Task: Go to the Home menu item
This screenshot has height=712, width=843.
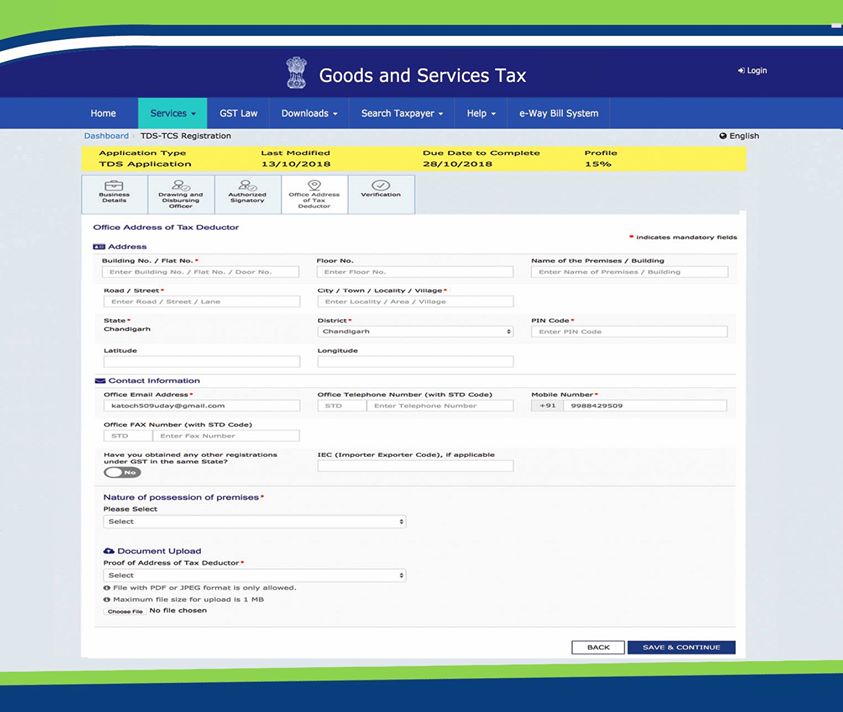Action: [103, 113]
